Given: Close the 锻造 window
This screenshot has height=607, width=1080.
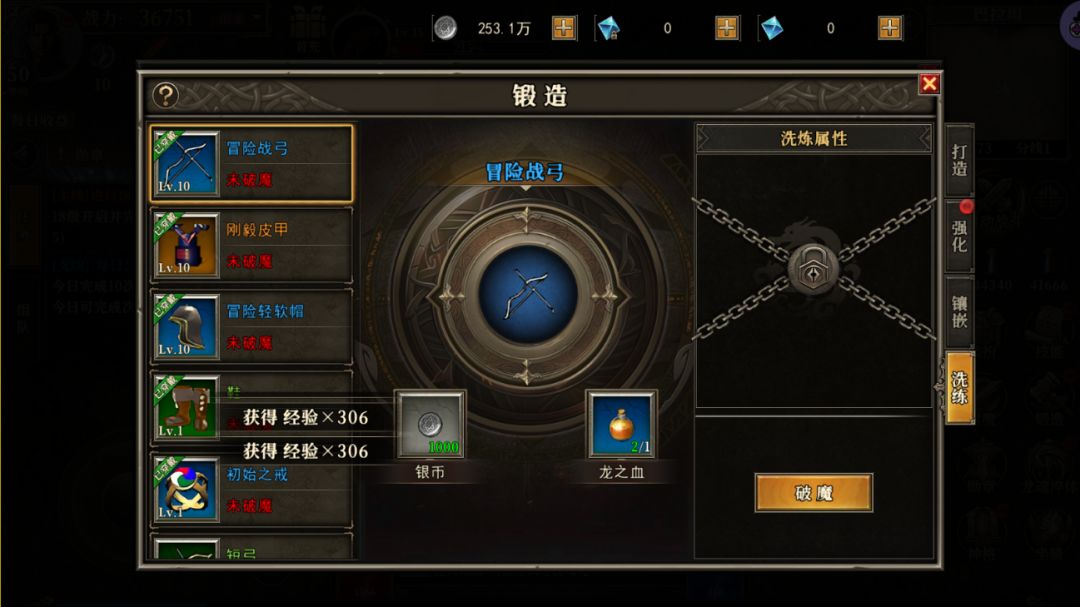Looking at the screenshot, I should pyautogui.click(x=929, y=84).
